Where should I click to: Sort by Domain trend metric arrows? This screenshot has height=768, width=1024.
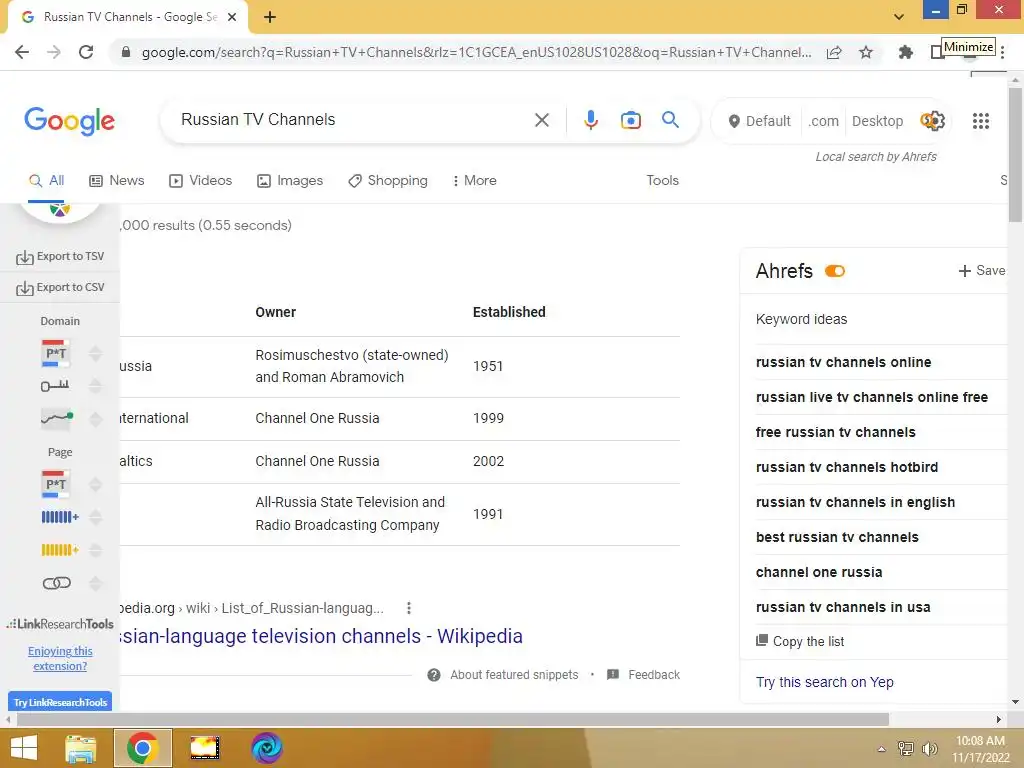point(95,419)
